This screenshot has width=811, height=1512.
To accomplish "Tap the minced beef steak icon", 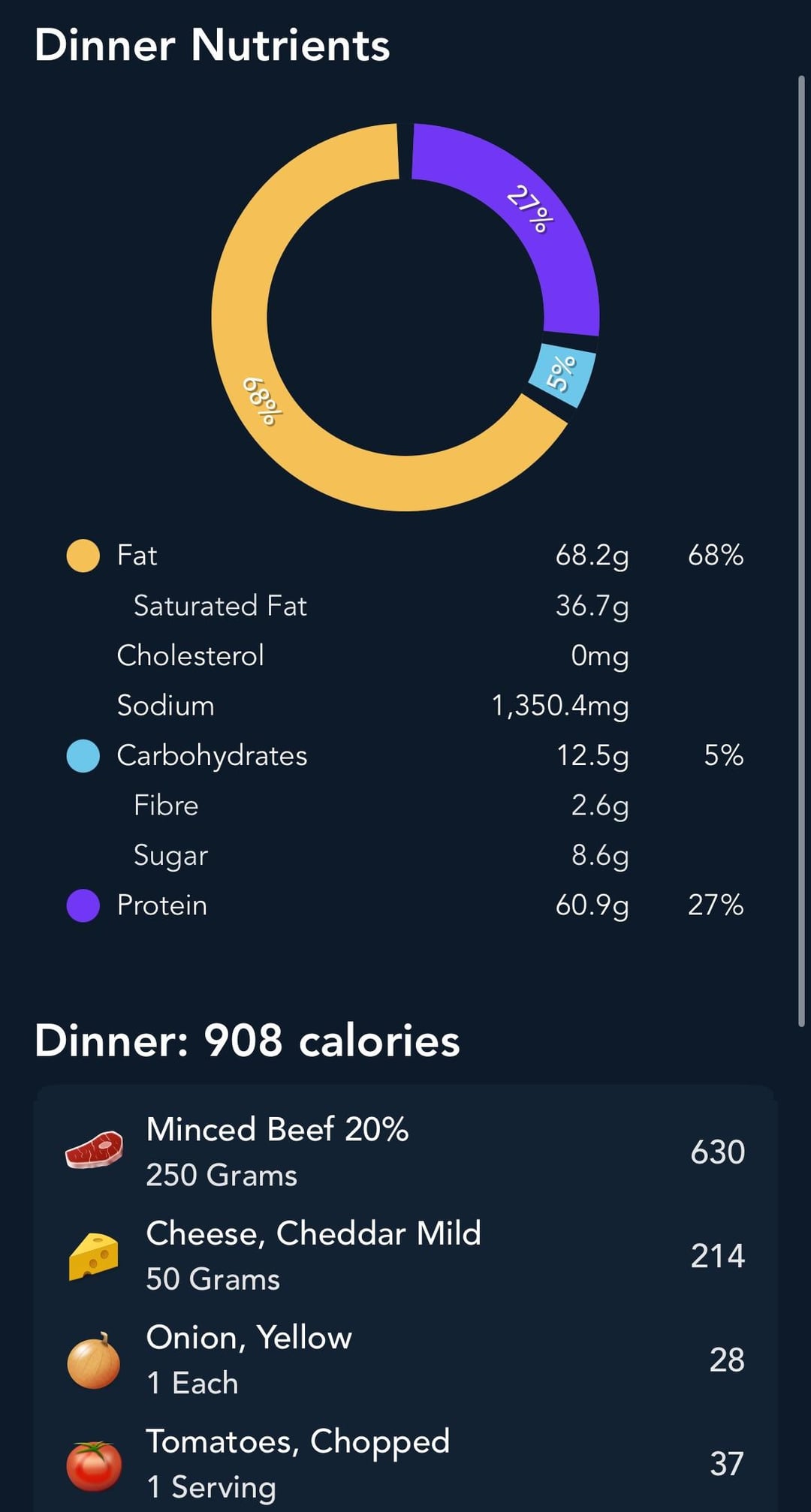I will click(x=94, y=1150).
